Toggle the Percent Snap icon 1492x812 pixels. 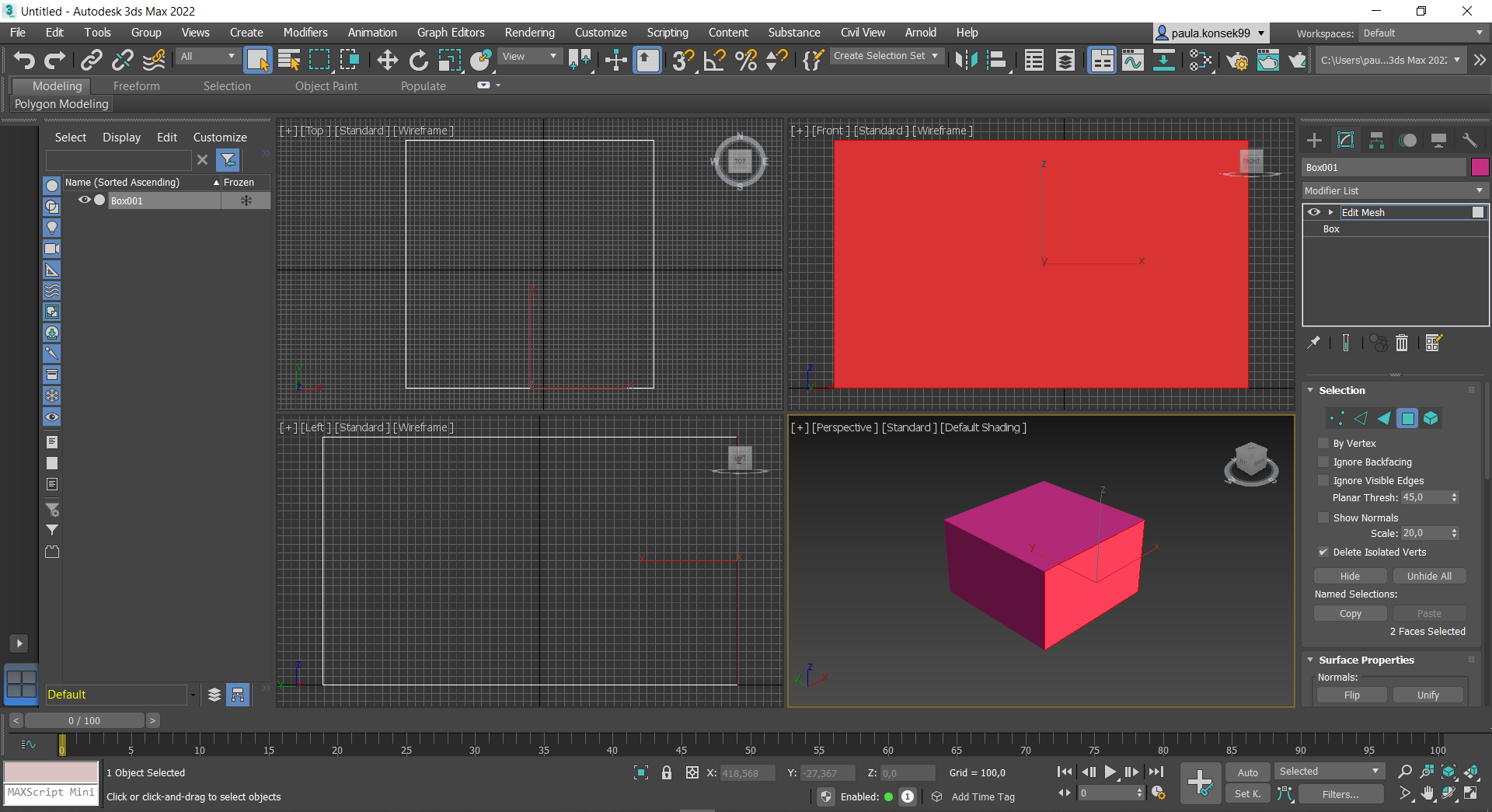[x=746, y=60]
